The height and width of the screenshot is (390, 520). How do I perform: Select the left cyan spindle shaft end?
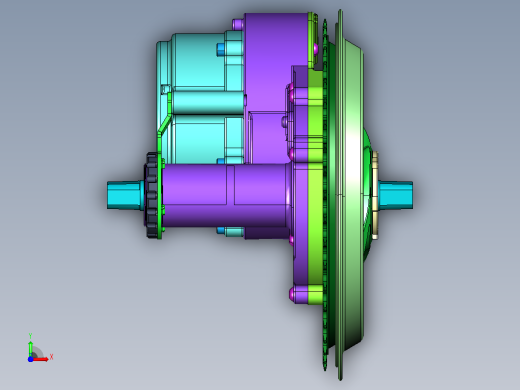[x=125, y=195]
